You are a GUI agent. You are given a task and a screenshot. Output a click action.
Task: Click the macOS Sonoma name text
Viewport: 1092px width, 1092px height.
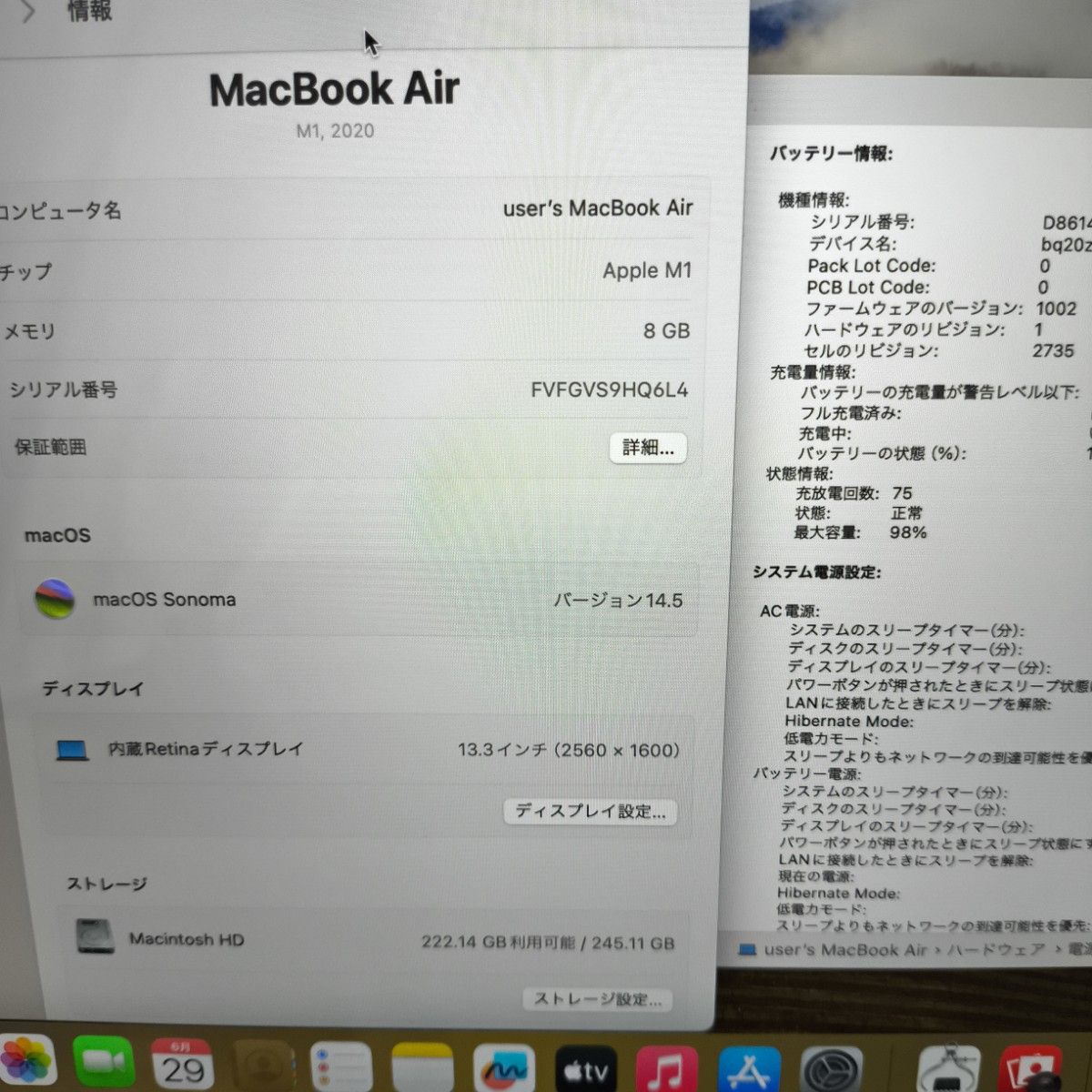(165, 600)
